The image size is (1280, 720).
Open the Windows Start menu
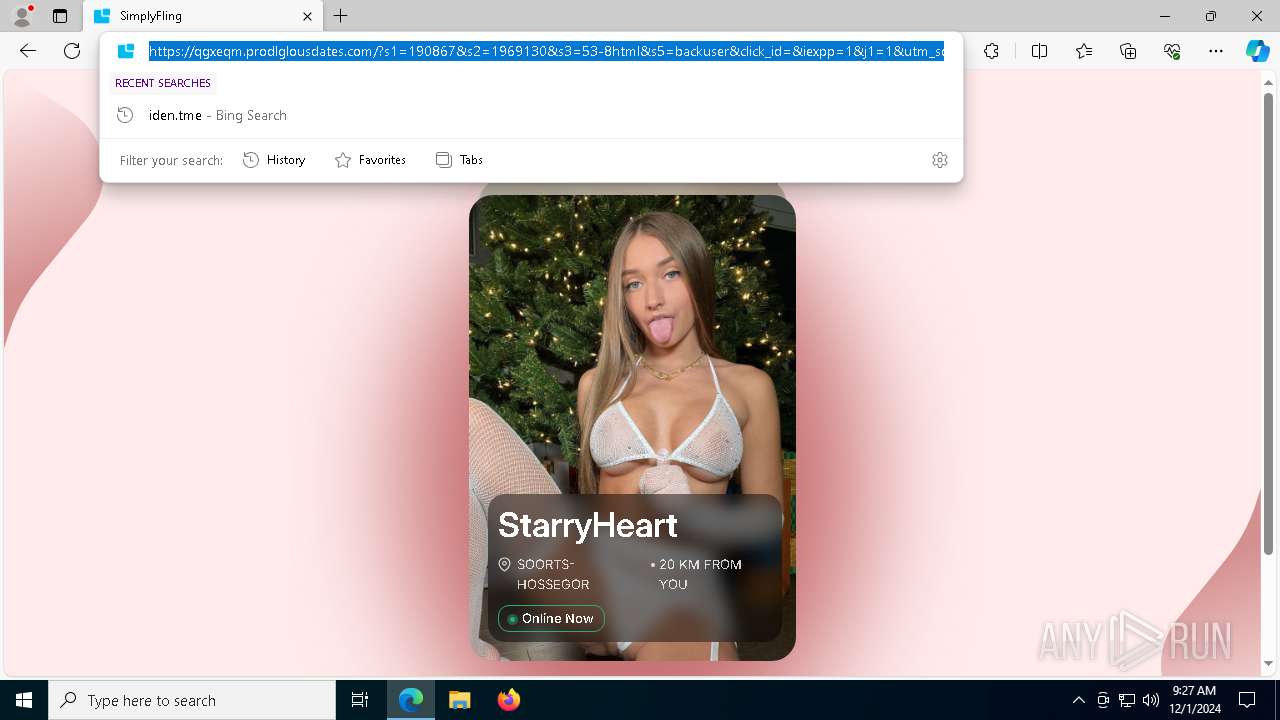point(24,700)
